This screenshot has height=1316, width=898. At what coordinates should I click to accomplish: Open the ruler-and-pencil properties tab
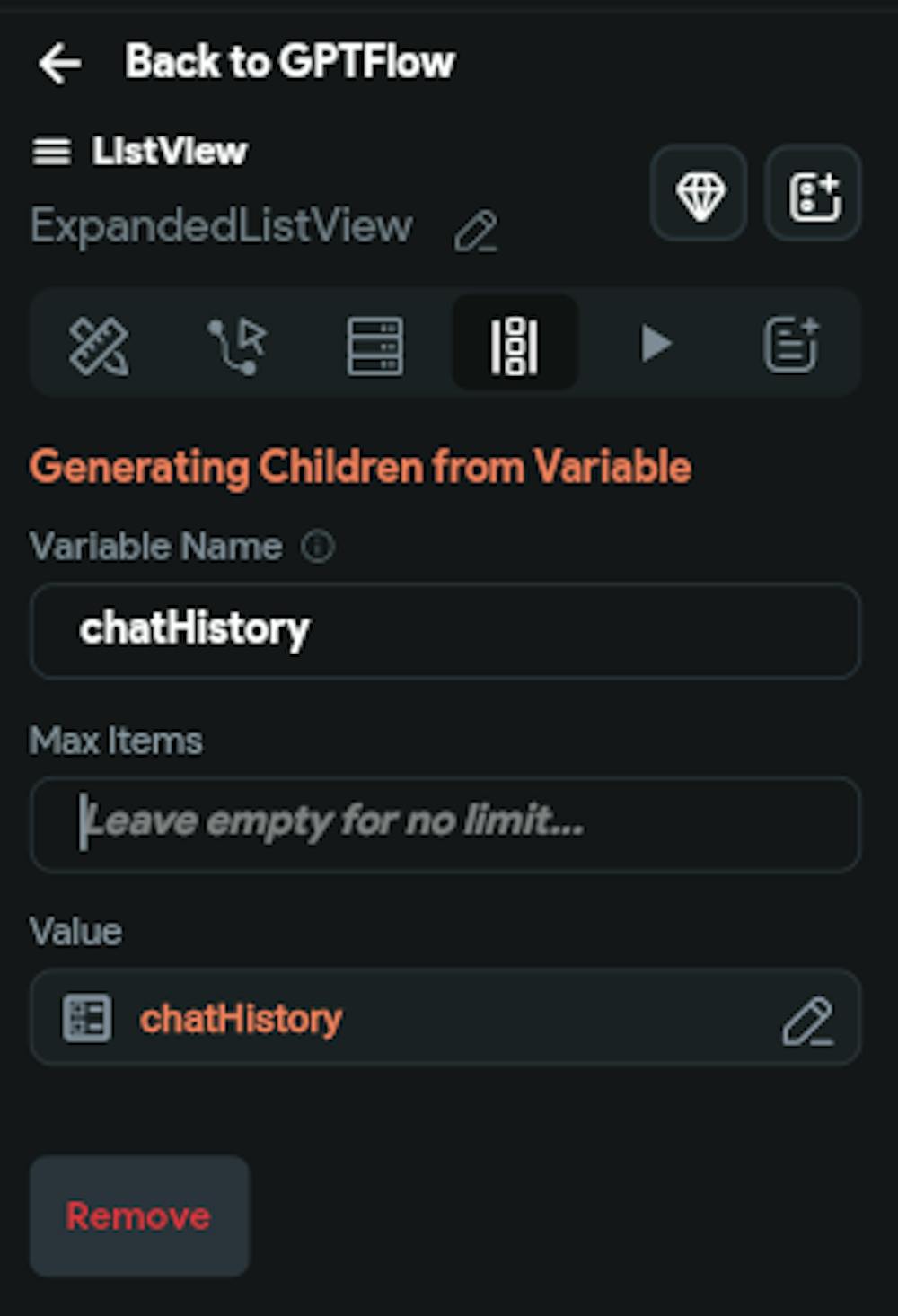point(99,345)
